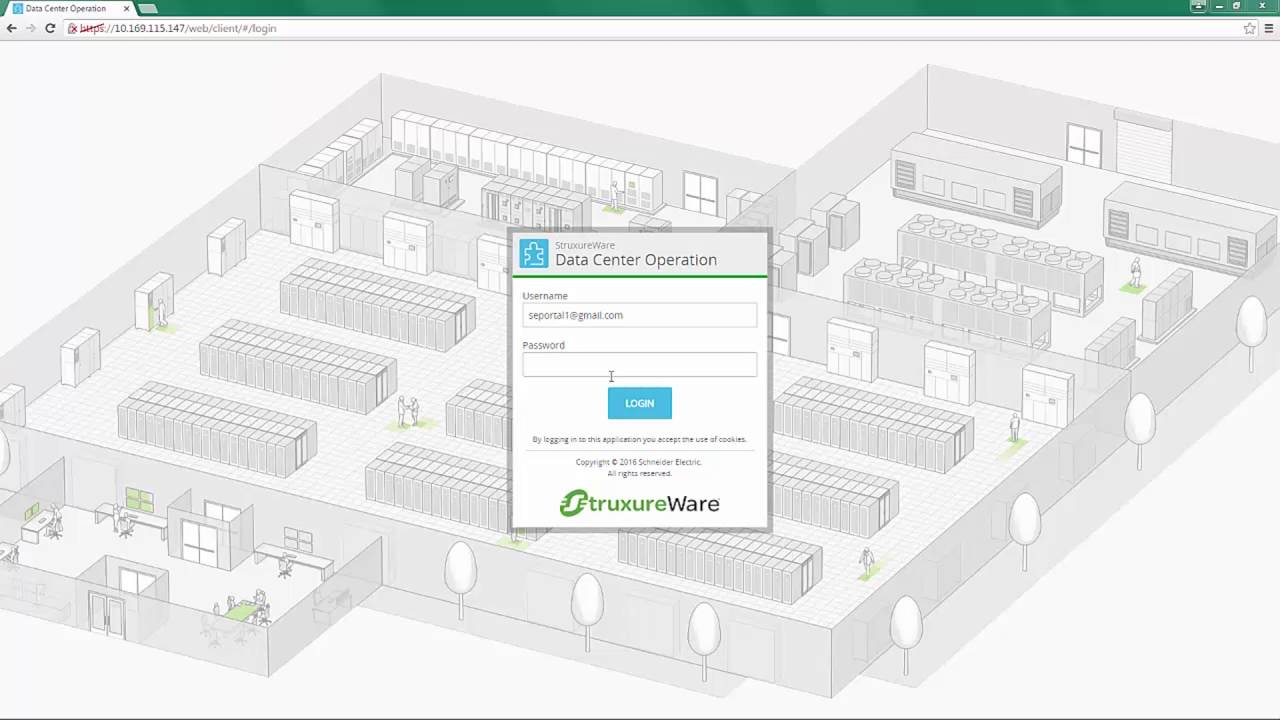
Task: Select the Data Center Operation browser tab
Action: coord(70,8)
